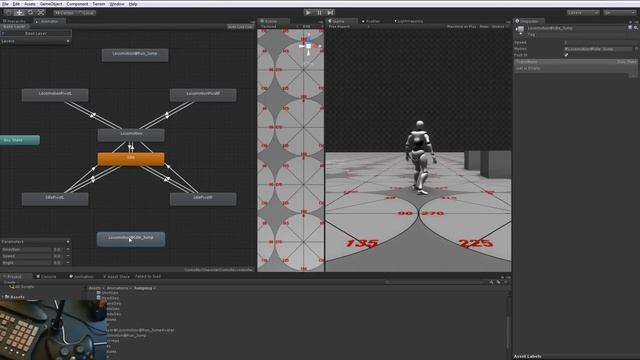Remove the Angle parameter with its minus

point(68,262)
